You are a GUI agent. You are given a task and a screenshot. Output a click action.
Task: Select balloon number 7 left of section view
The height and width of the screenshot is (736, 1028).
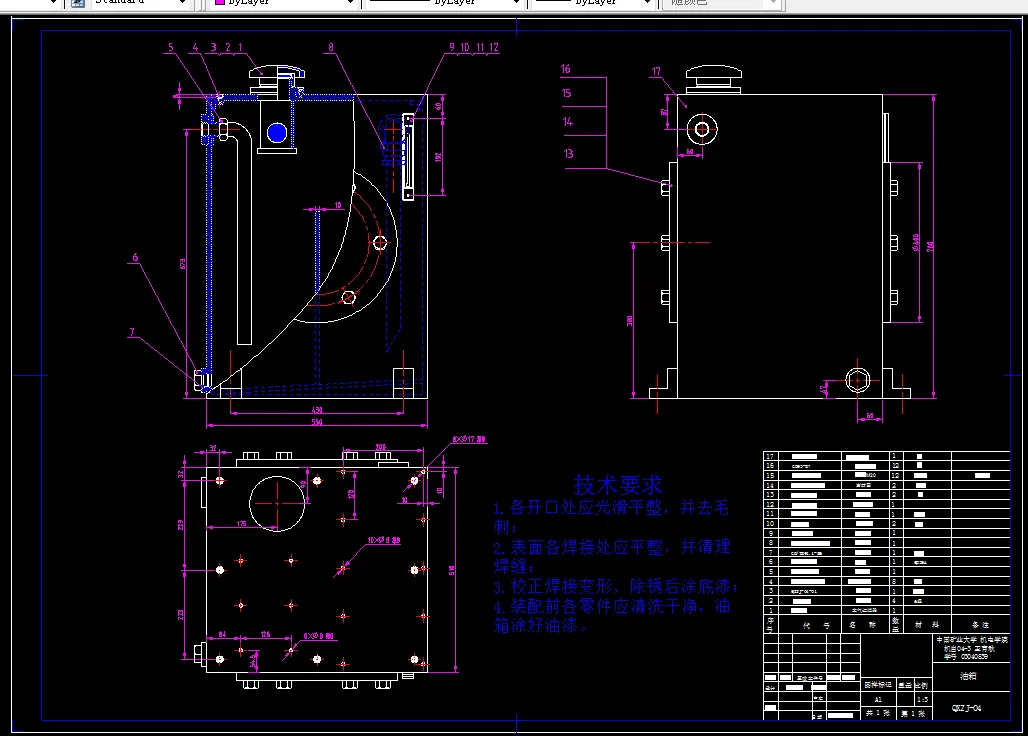click(132, 332)
